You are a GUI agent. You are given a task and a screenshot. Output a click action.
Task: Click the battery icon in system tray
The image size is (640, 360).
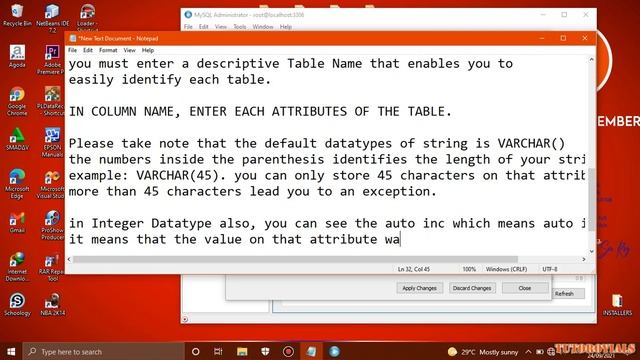coord(540,351)
